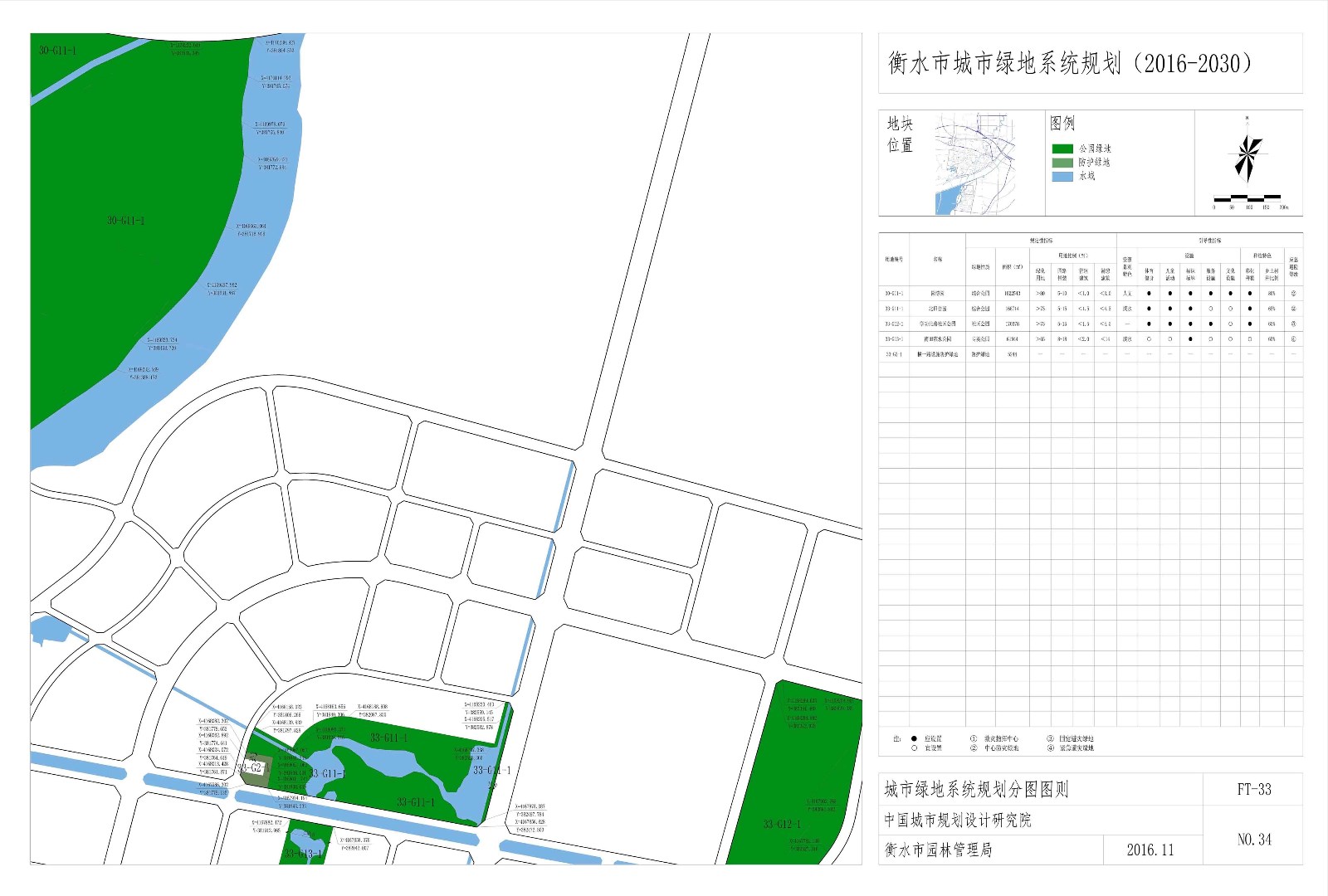Click the 33-G12-1 green parcel label

pos(782,824)
